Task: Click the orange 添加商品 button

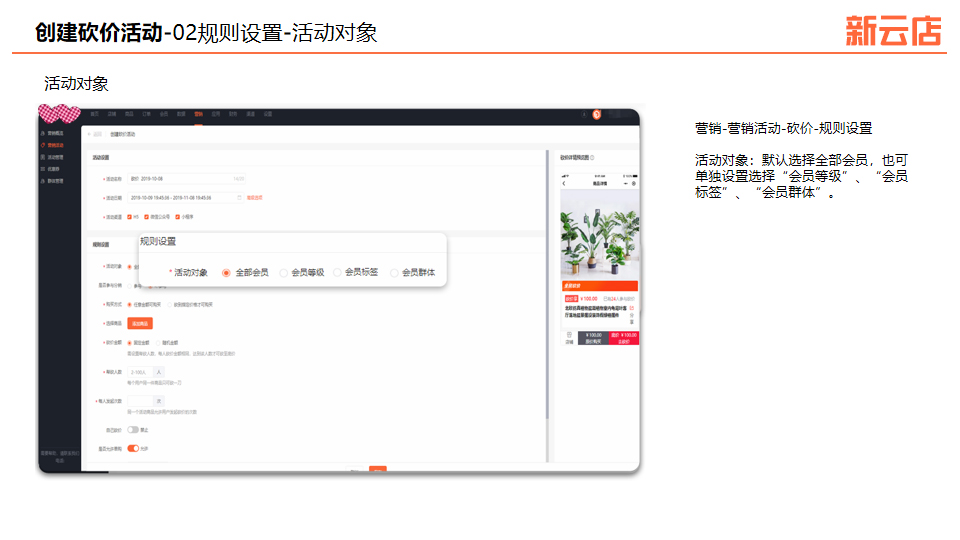Action: [x=140, y=323]
